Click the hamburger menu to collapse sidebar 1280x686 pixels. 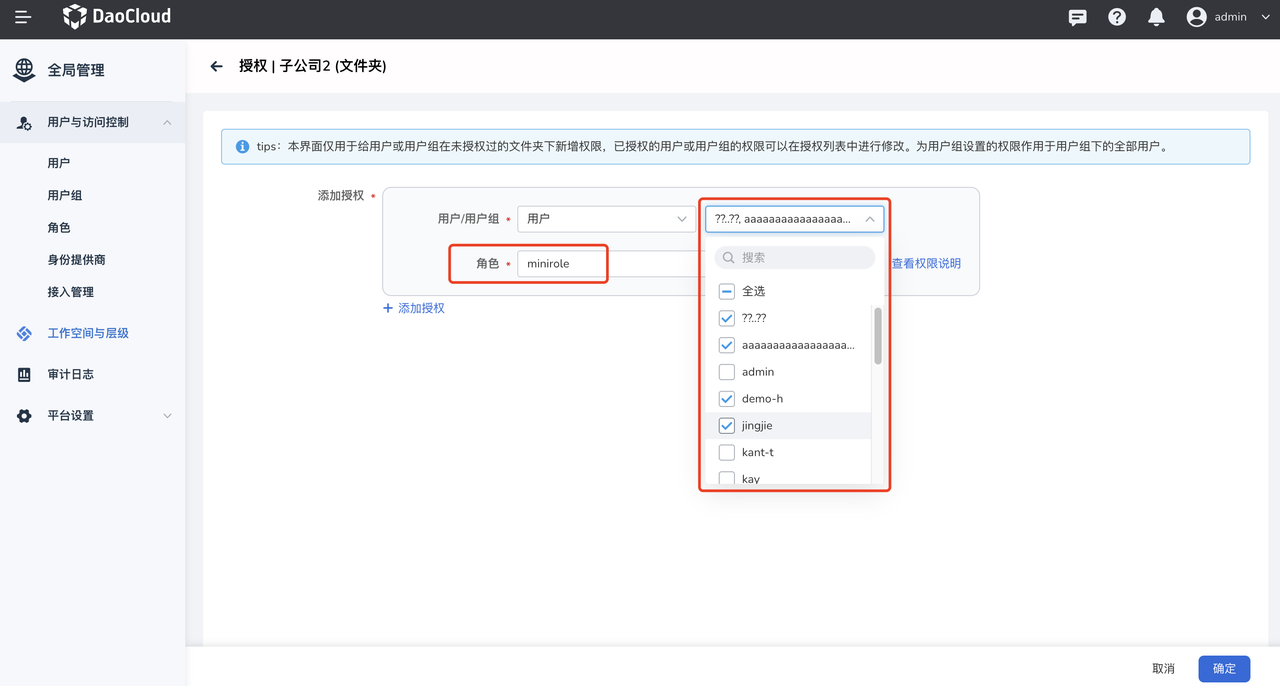point(24,16)
